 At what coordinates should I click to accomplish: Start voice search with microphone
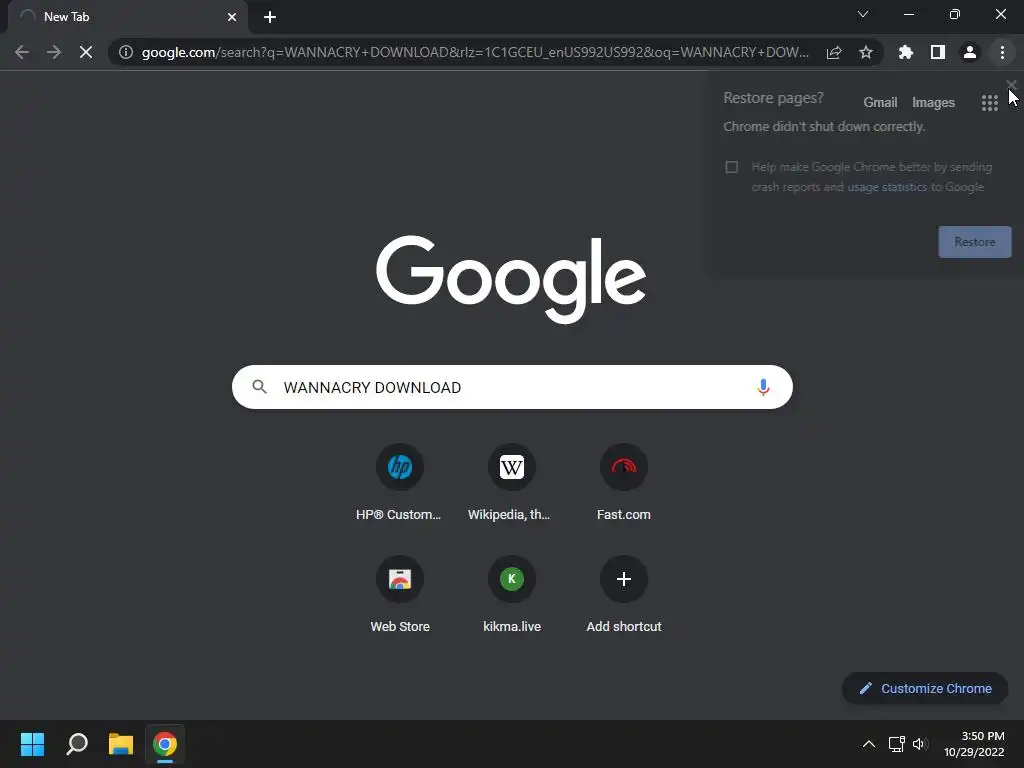click(763, 387)
